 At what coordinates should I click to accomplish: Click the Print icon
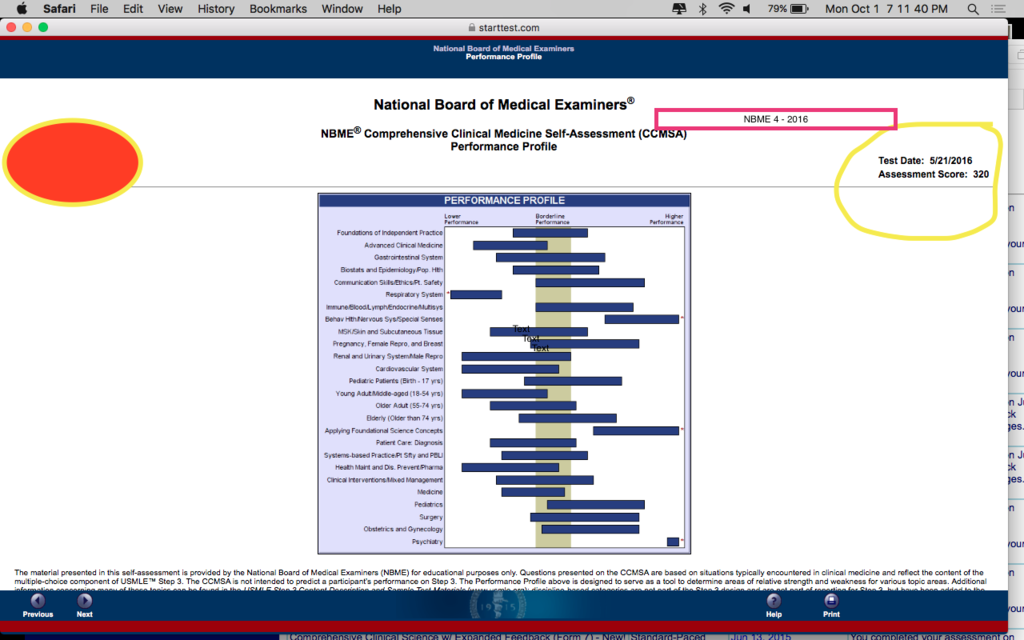(x=831, y=600)
